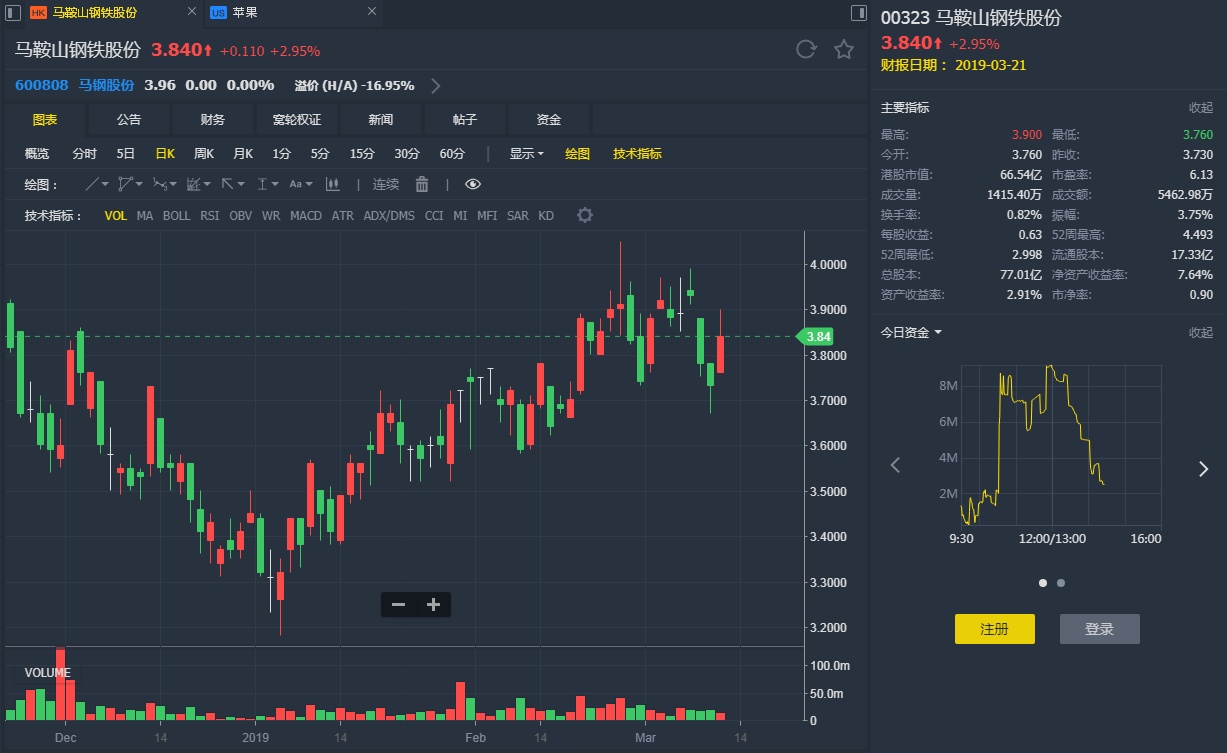
Task: Open the 今日资金 dropdown
Action: (911, 332)
